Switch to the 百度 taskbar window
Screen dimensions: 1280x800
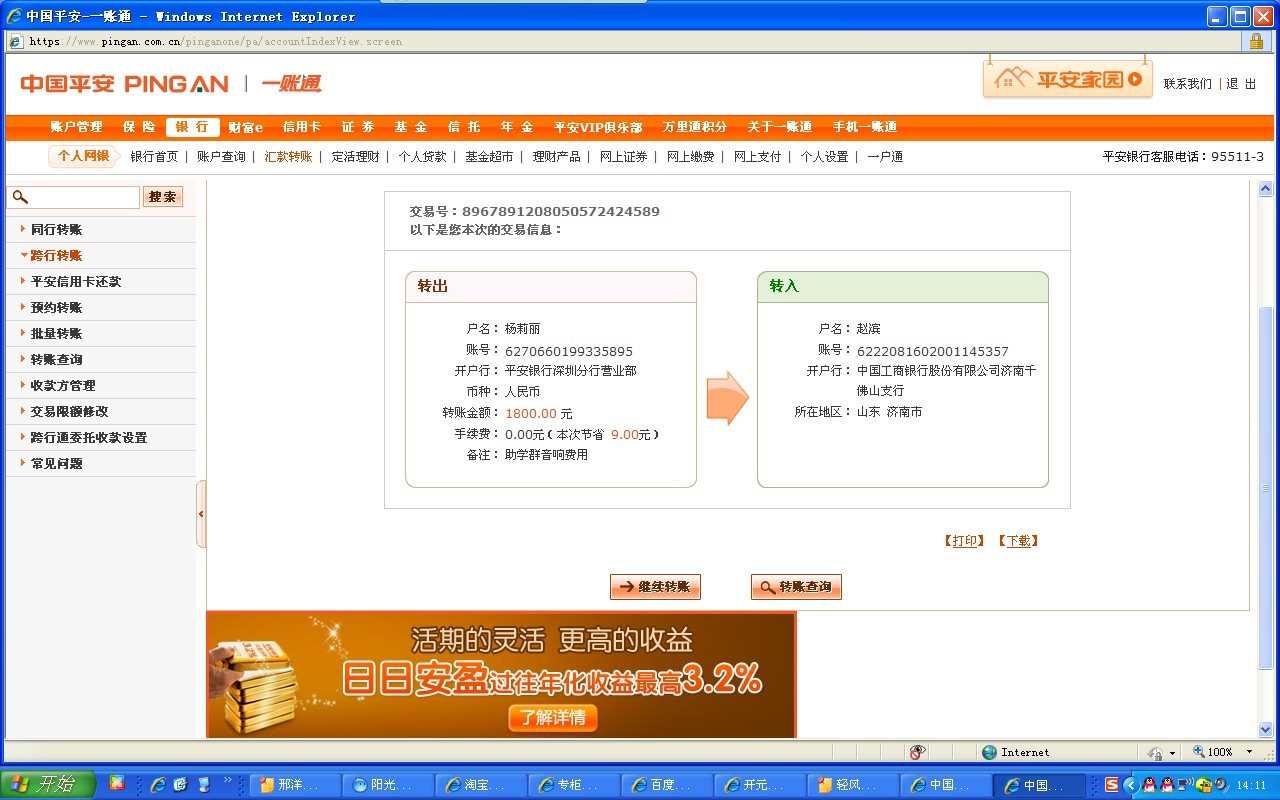tap(667, 785)
